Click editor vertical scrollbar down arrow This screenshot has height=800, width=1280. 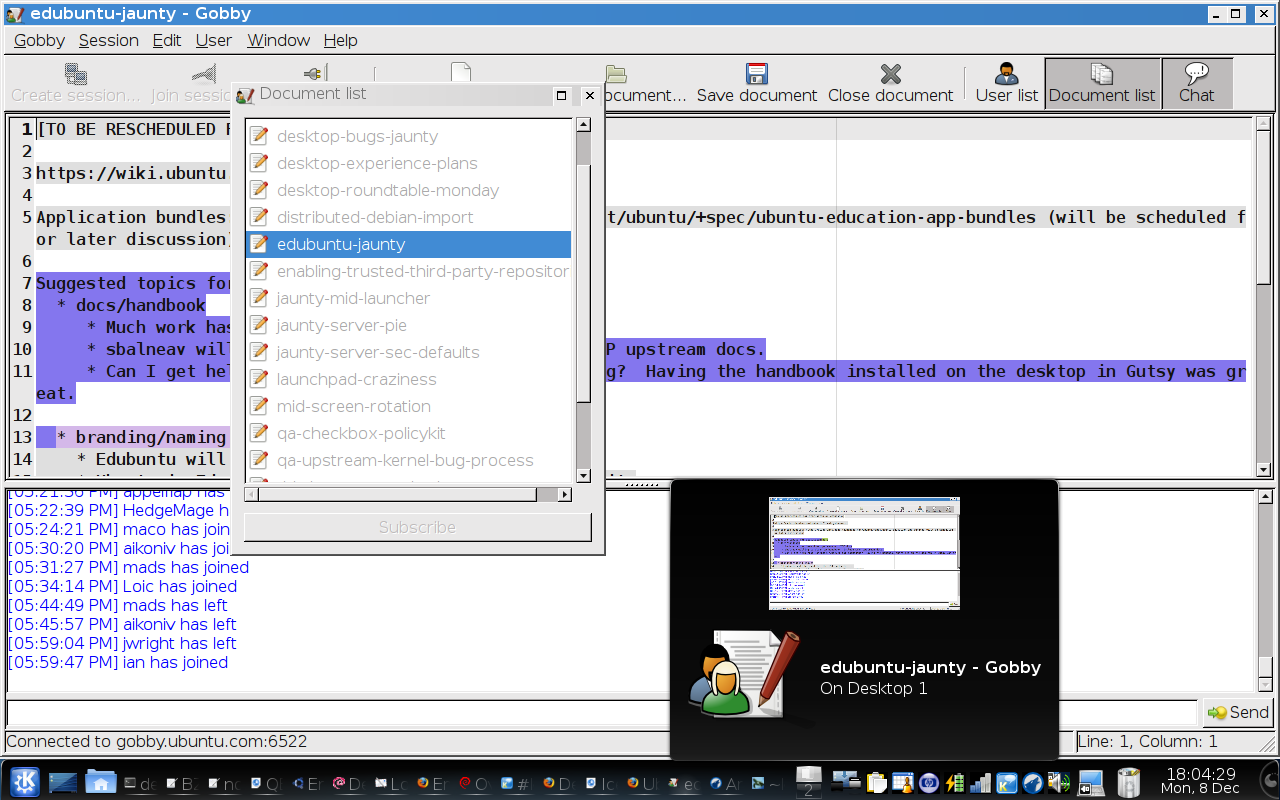click(1264, 470)
